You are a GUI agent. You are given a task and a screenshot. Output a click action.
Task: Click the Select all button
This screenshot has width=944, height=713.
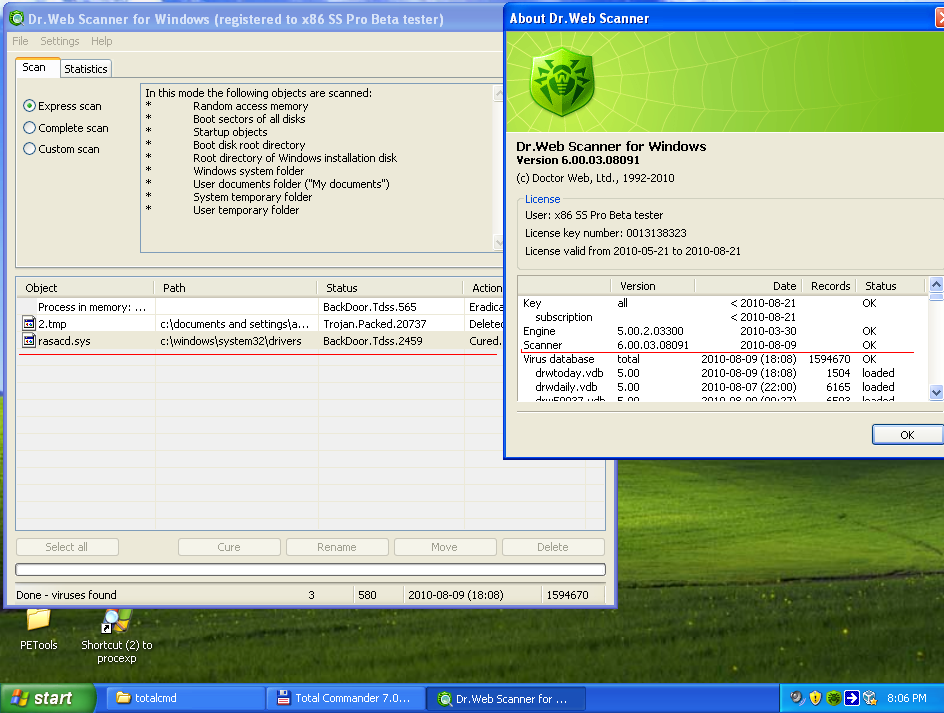(x=67, y=547)
